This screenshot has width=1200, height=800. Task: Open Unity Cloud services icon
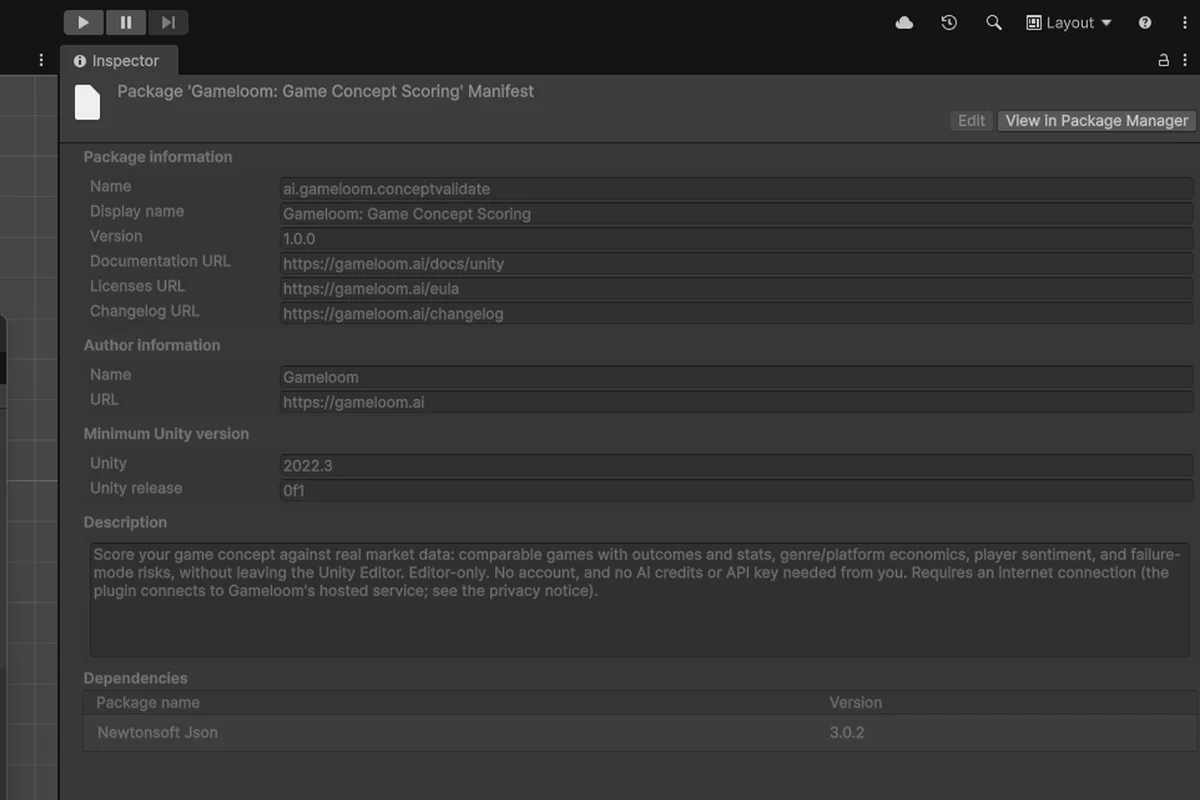pyautogui.click(x=904, y=22)
